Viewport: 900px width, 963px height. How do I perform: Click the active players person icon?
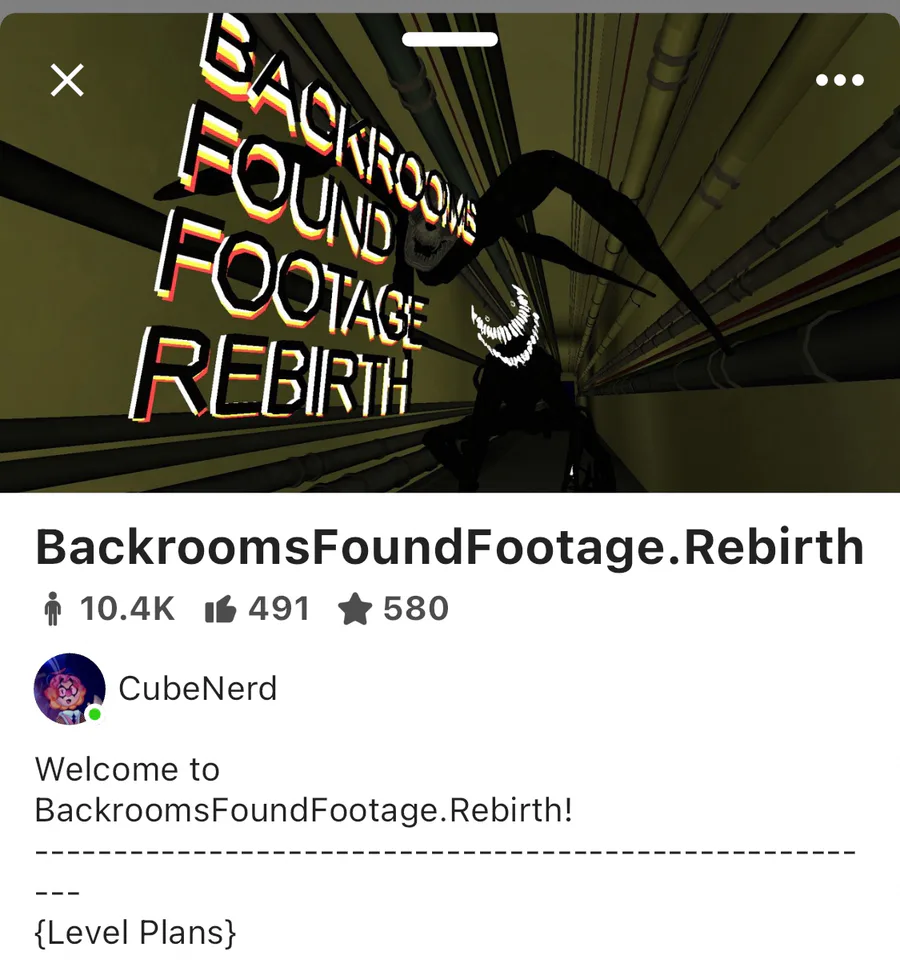[x=53, y=609]
